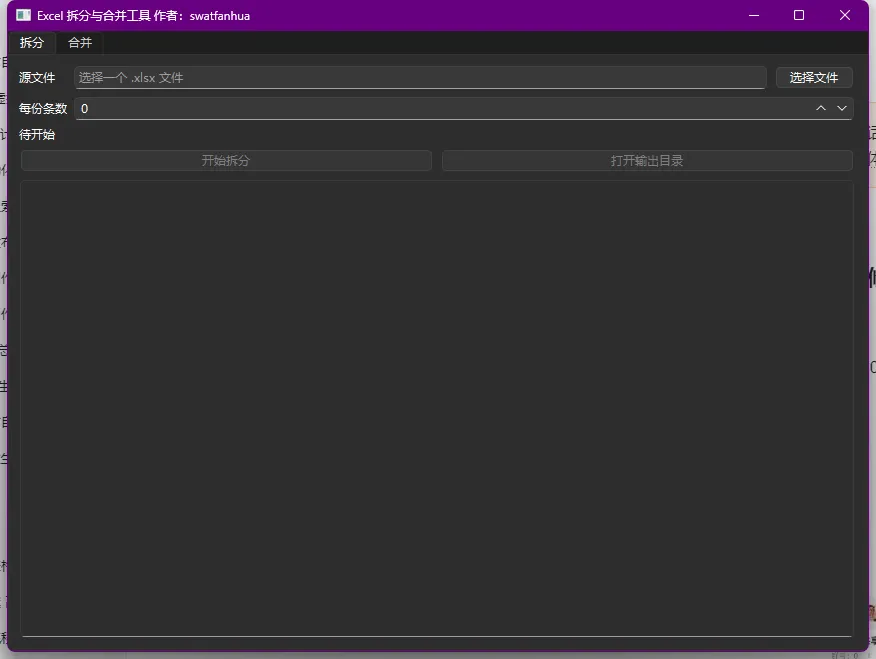Increase 每份条数 with the up arrow
The height and width of the screenshot is (659, 876).
[821, 108]
